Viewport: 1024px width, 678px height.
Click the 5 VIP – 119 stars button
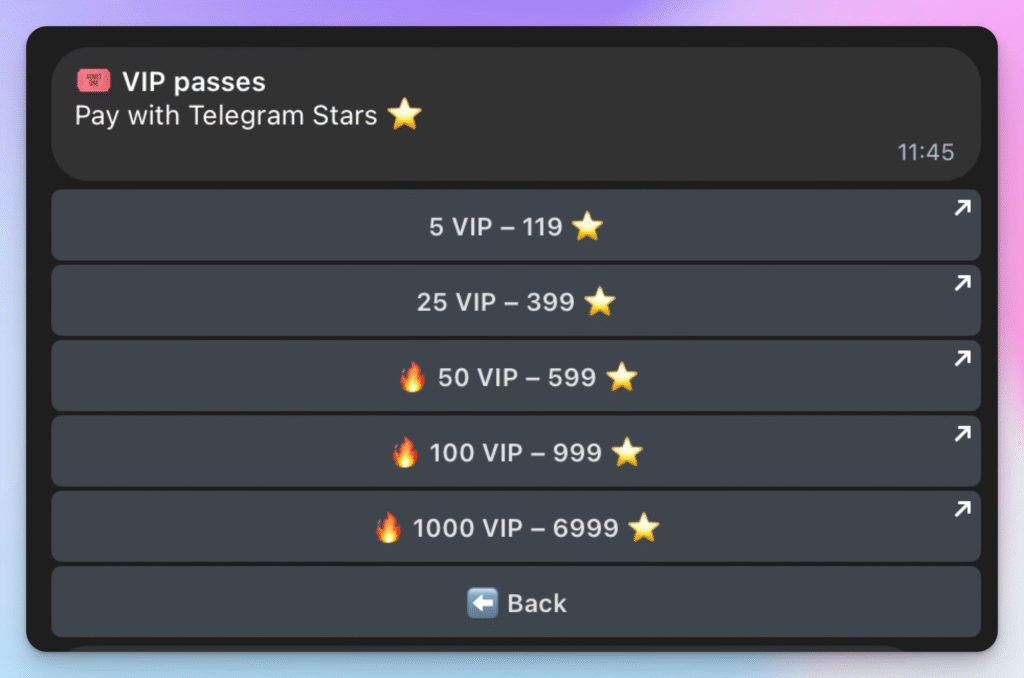tap(515, 227)
